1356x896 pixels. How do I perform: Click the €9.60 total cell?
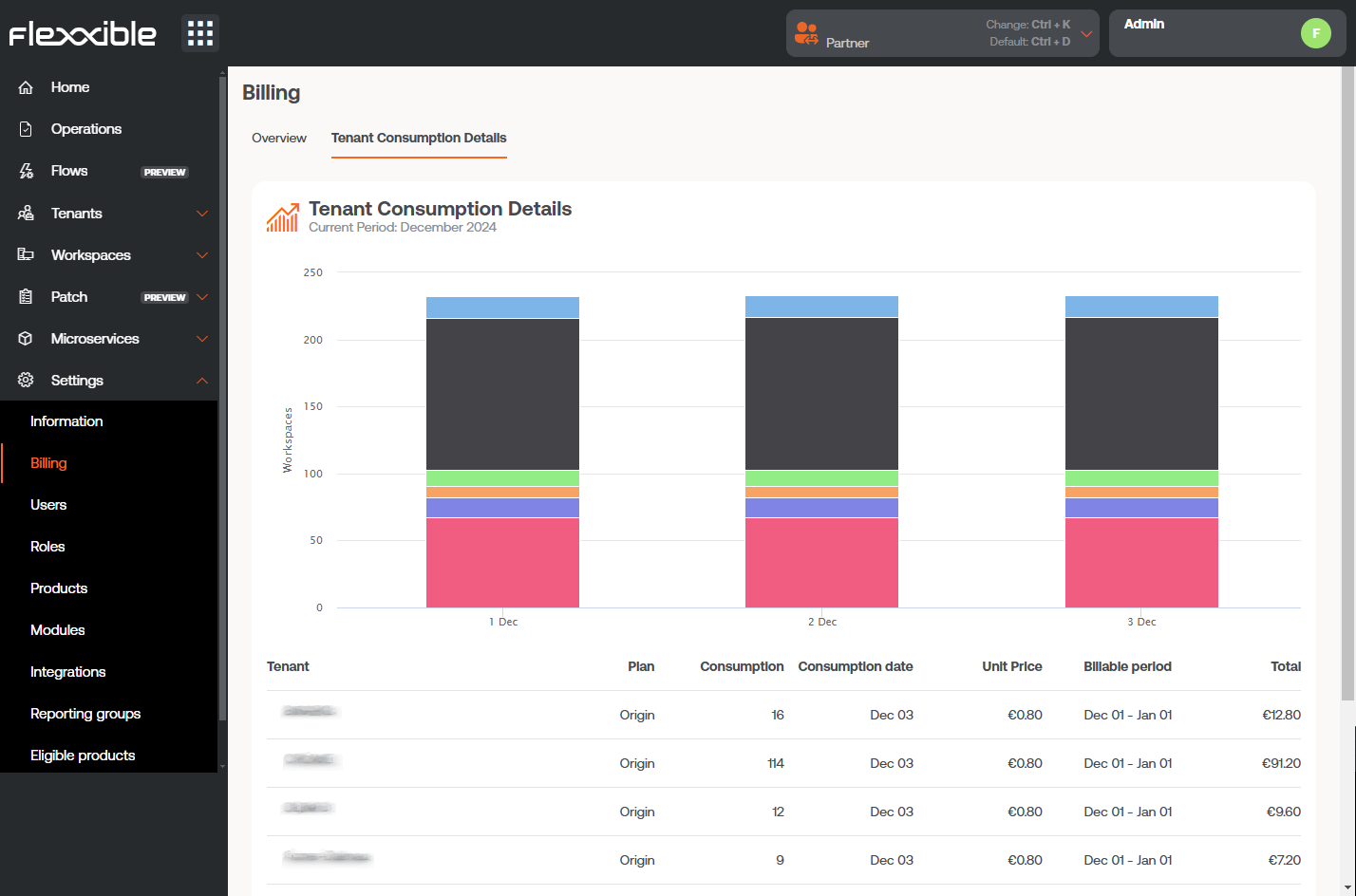[1284, 812]
